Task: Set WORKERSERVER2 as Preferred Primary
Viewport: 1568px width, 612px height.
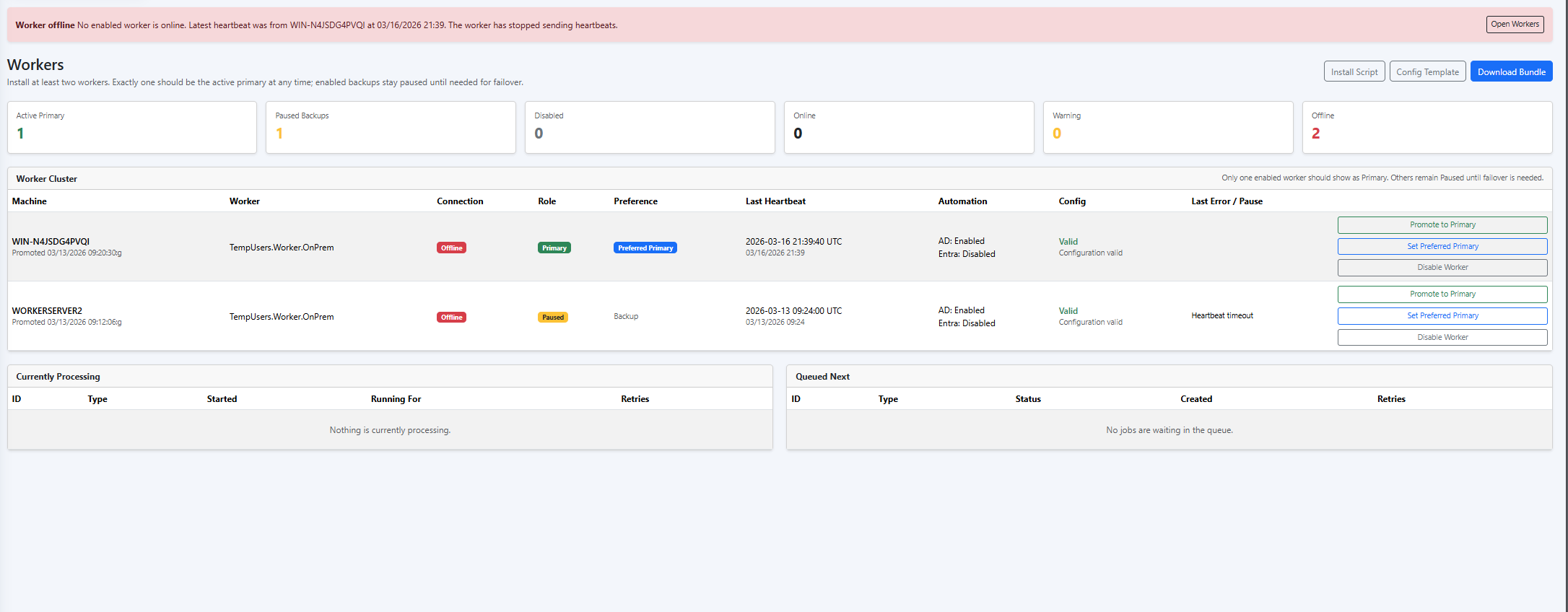Action: click(1442, 316)
